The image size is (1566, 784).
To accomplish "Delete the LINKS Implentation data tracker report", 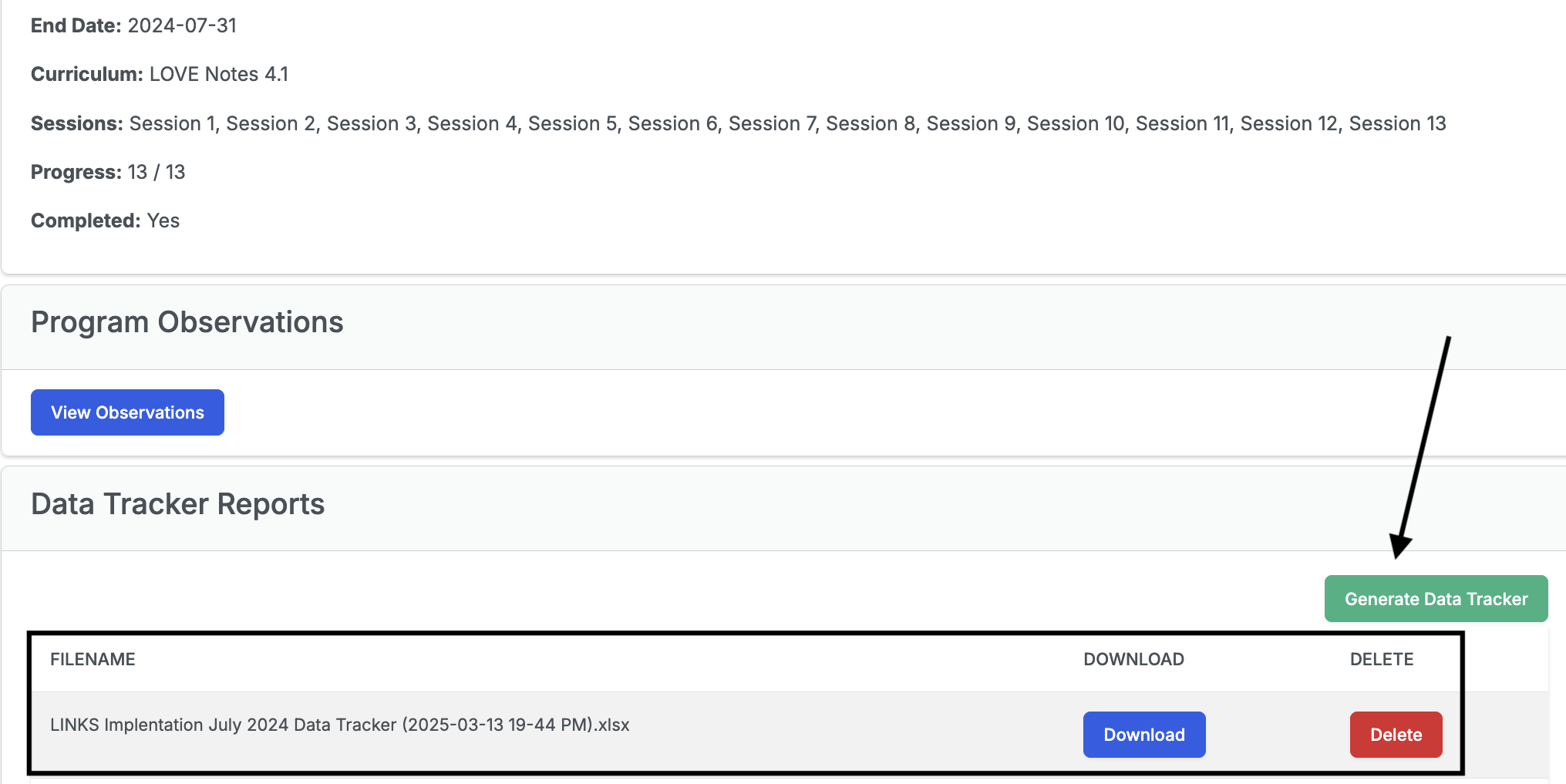I will [1396, 735].
